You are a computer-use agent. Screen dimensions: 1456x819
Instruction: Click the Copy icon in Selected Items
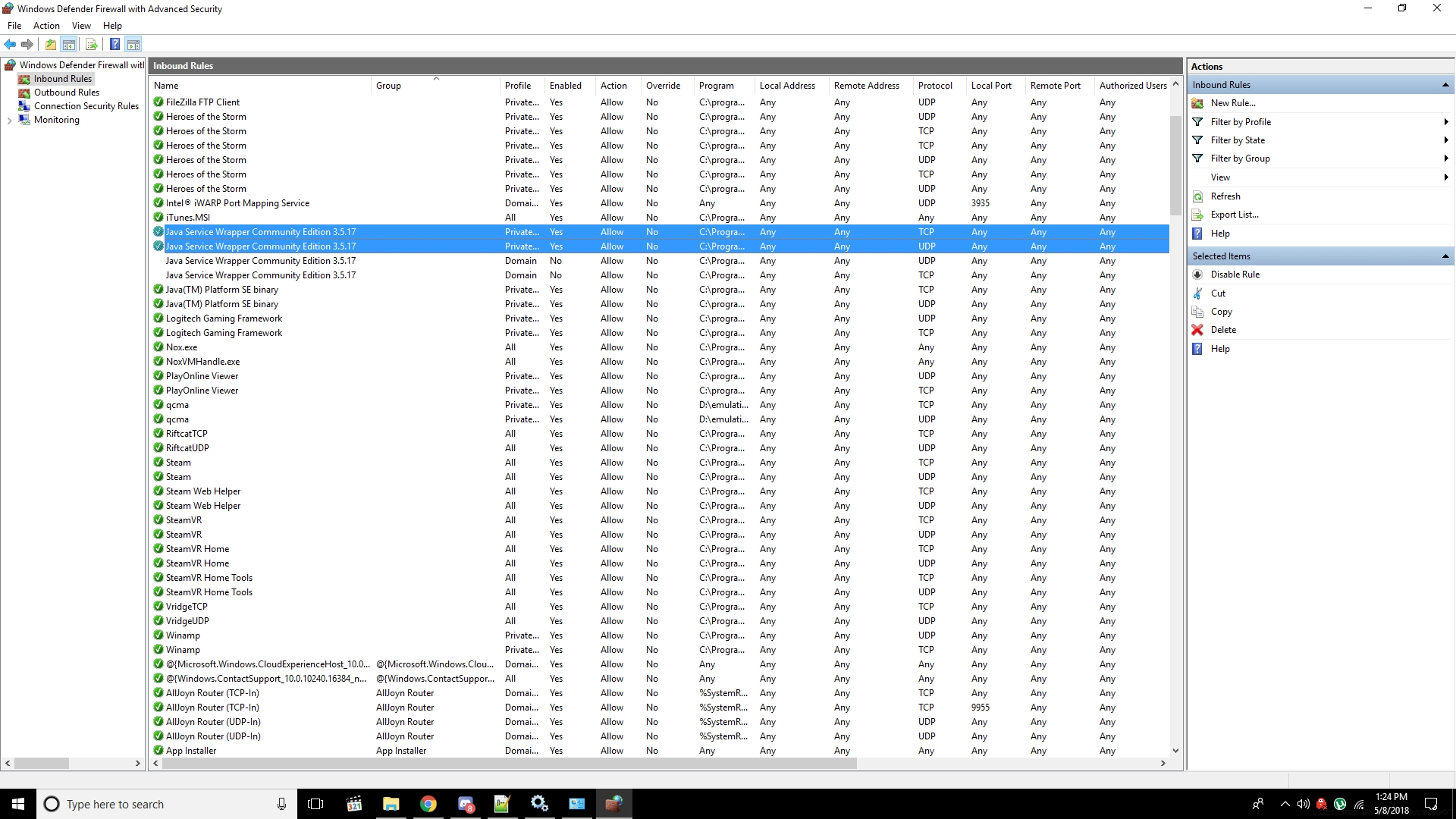point(1197,312)
